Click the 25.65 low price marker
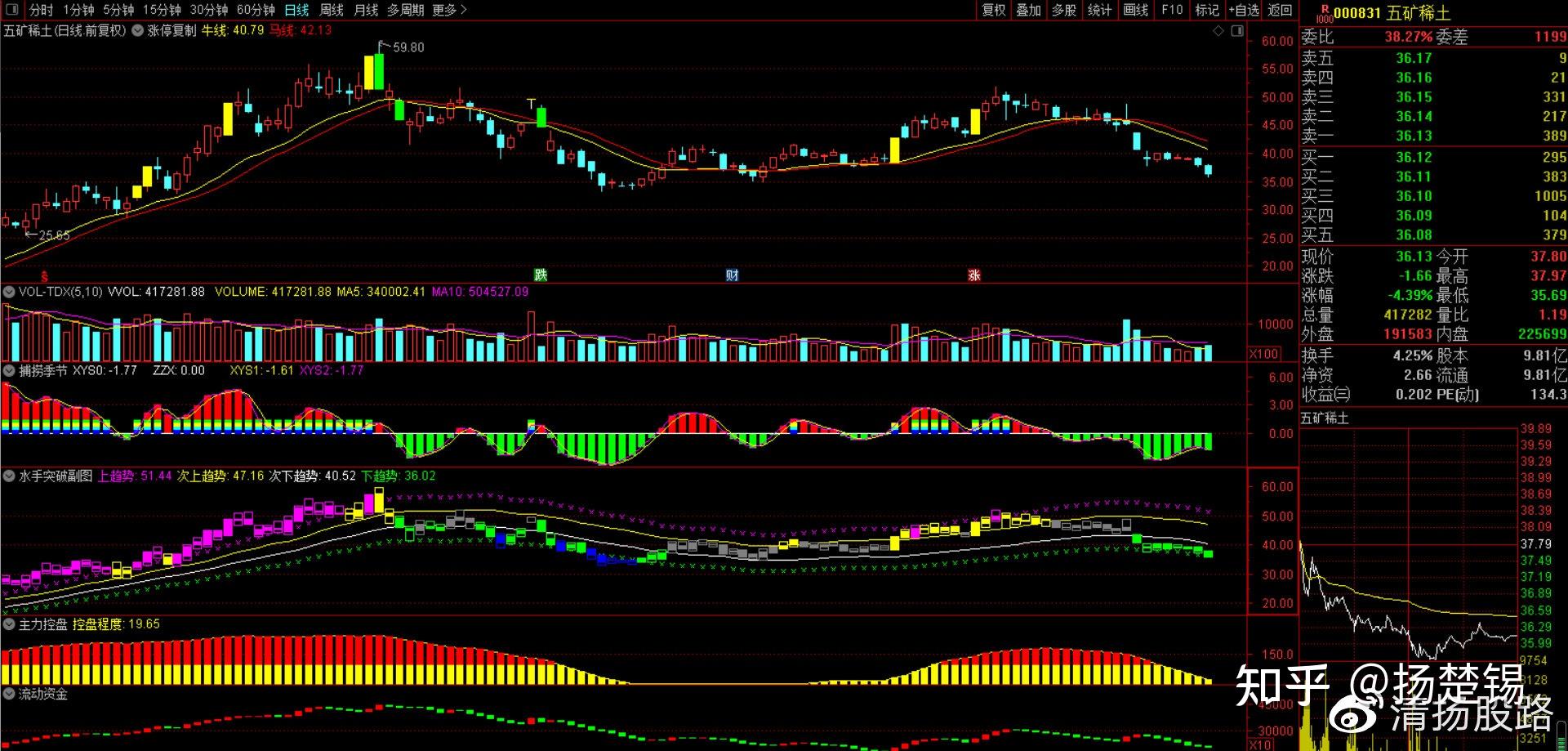Image resolution: width=1568 pixels, height=751 pixels. [47, 235]
